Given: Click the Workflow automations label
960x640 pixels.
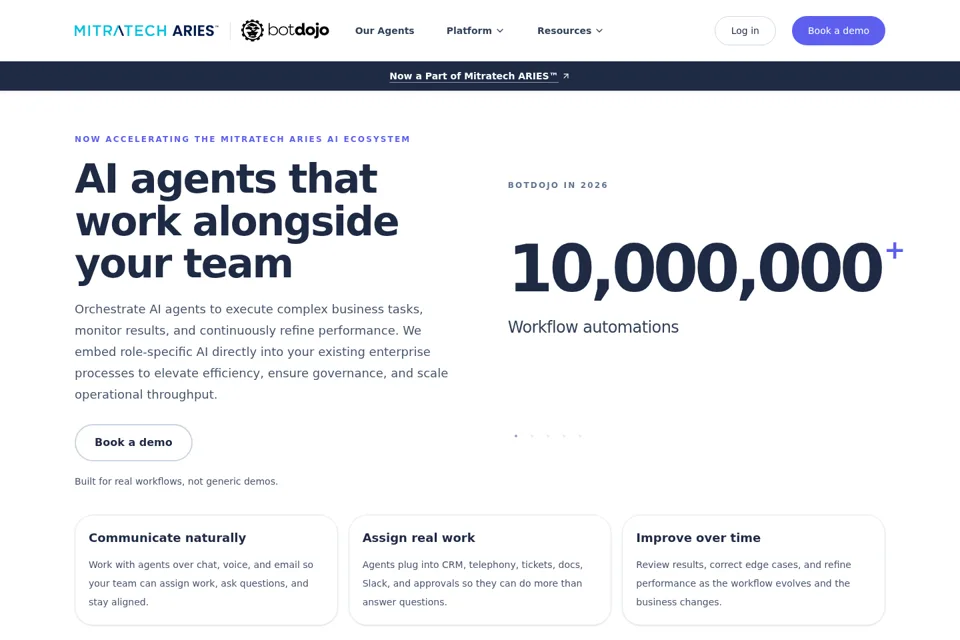Looking at the screenshot, I should pyautogui.click(x=593, y=327).
